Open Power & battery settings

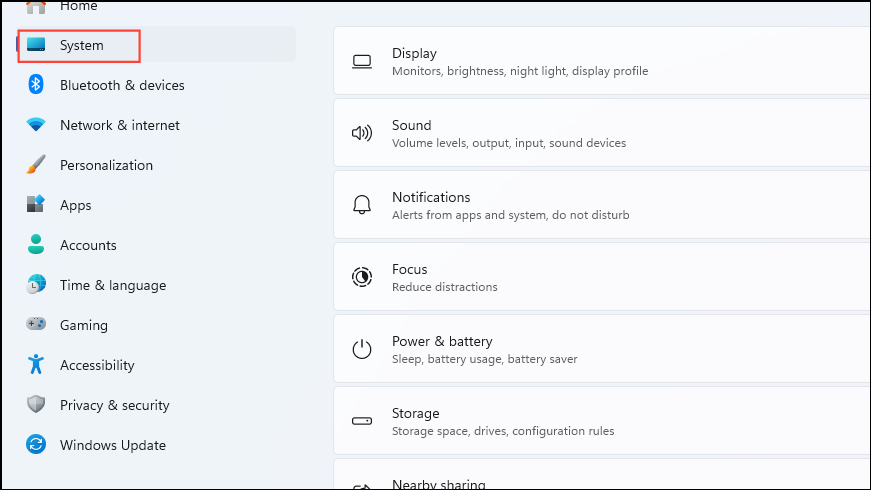[600, 349]
